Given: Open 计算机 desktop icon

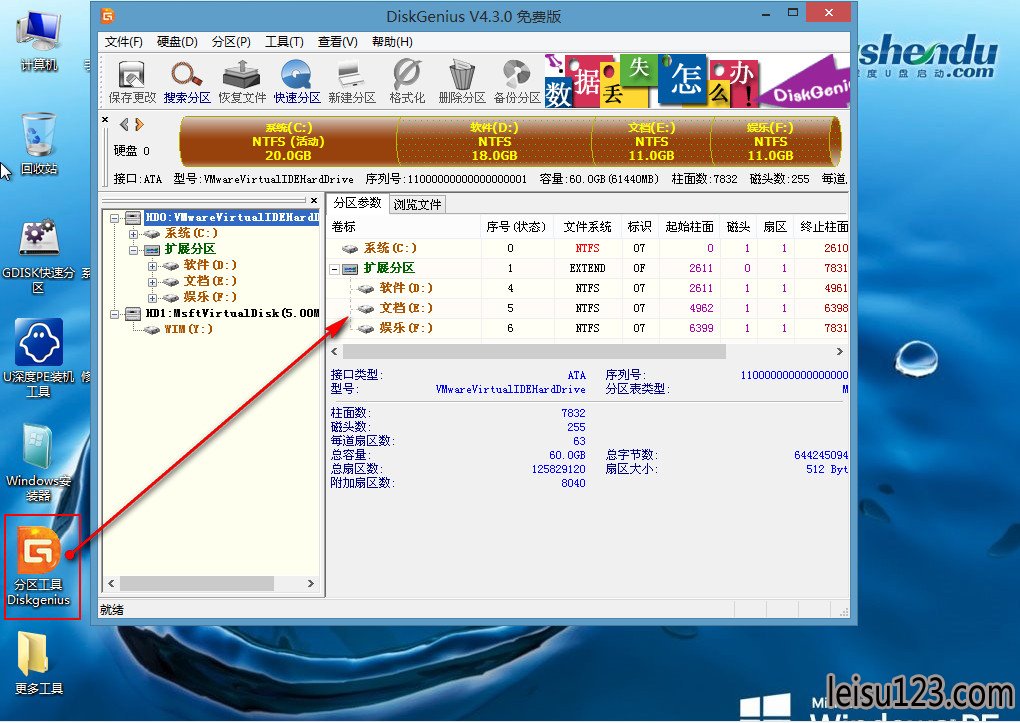Looking at the screenshot, I should pos(38,40).
